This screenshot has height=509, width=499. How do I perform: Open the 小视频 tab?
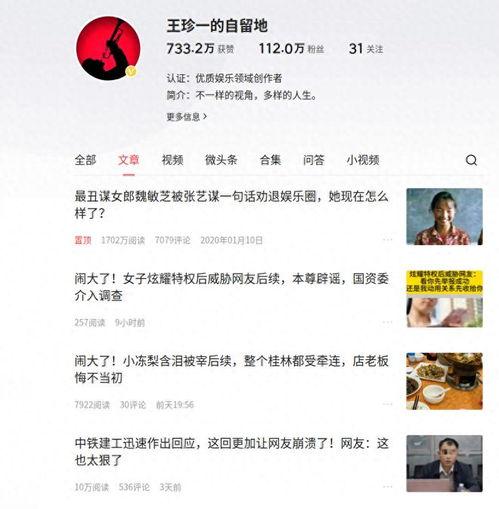363,160
